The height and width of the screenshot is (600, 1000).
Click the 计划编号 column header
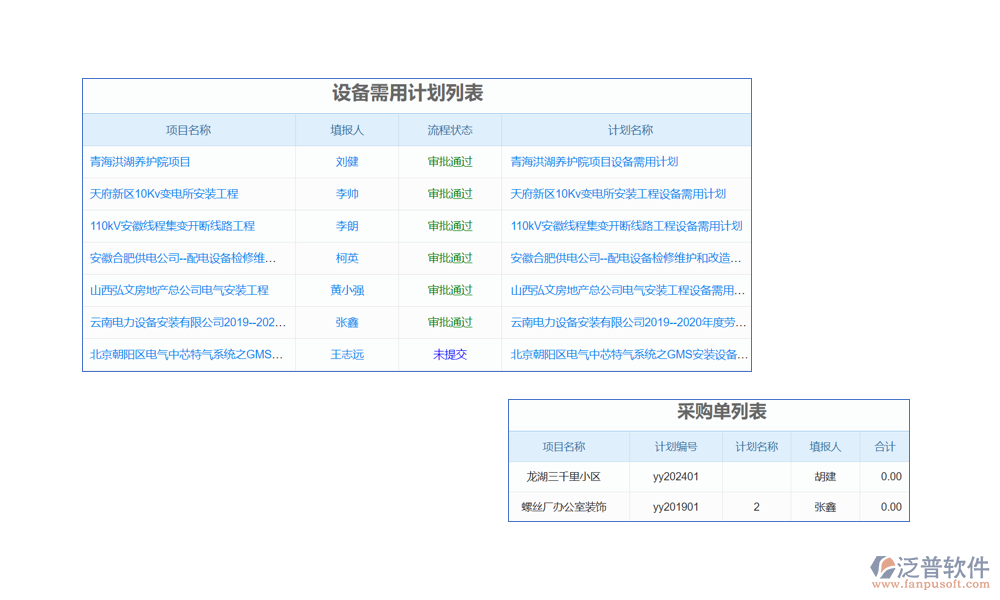(675, 447)
